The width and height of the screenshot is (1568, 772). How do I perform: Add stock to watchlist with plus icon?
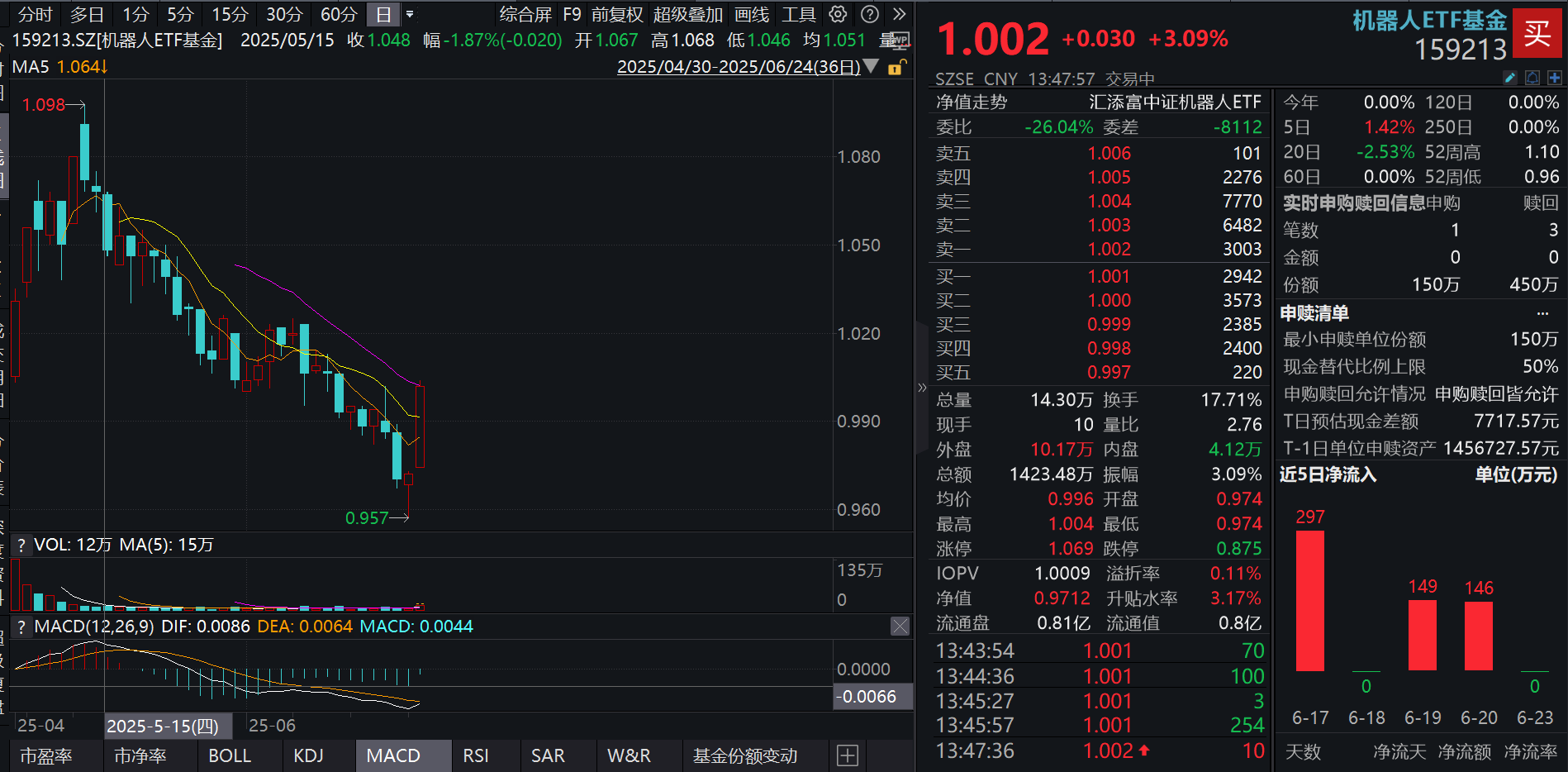coord(1554,78)
